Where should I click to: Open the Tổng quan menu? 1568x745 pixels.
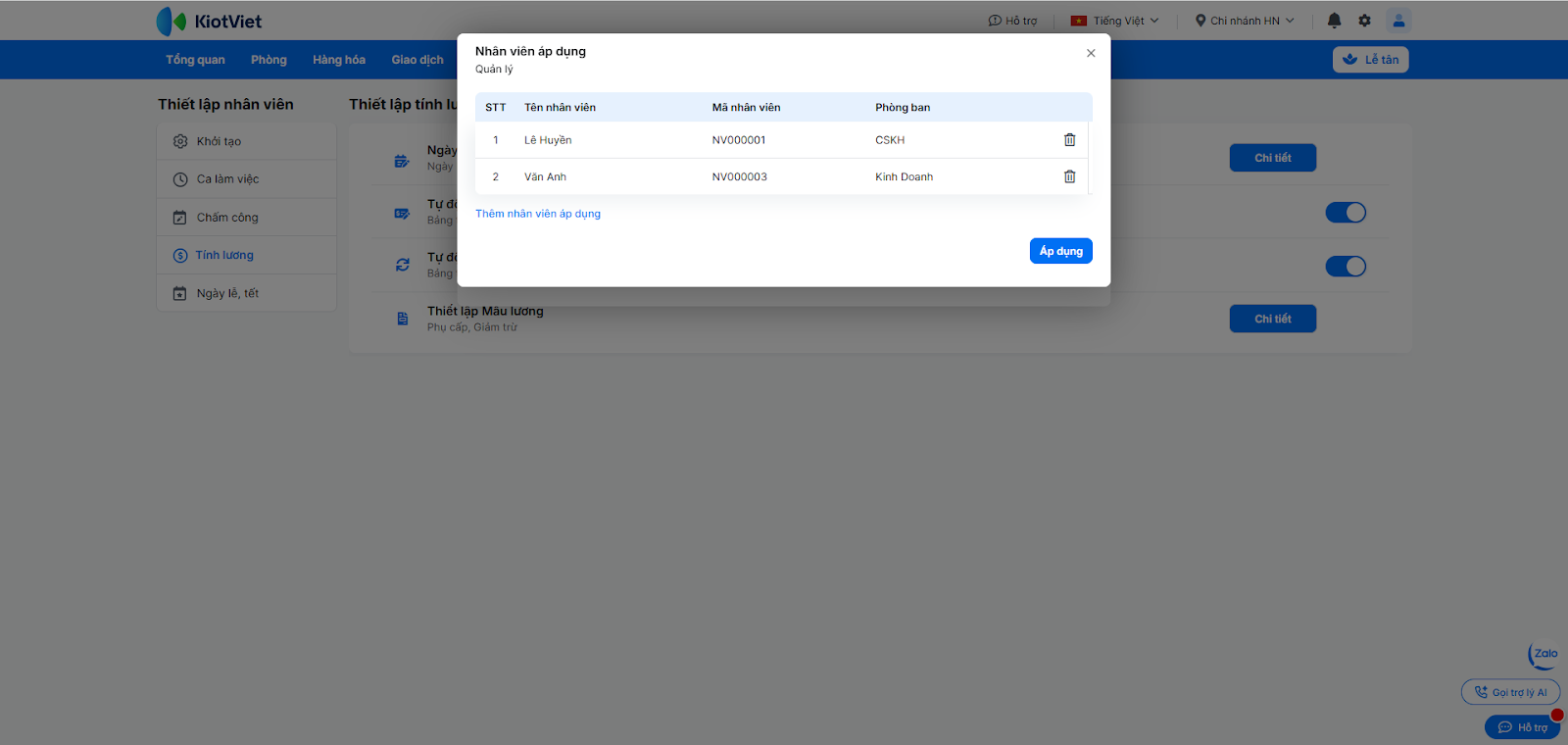point(195,60)
